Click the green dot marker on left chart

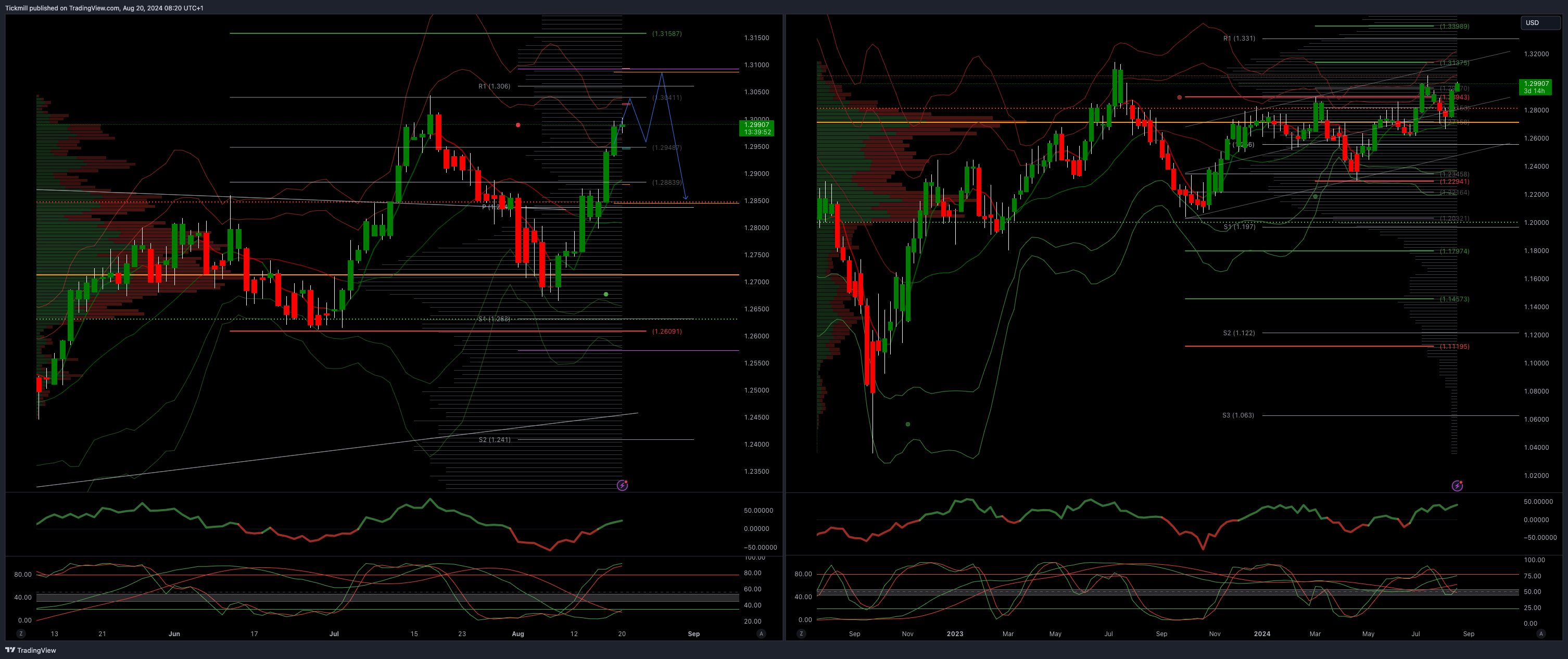(x=605, y=295)
